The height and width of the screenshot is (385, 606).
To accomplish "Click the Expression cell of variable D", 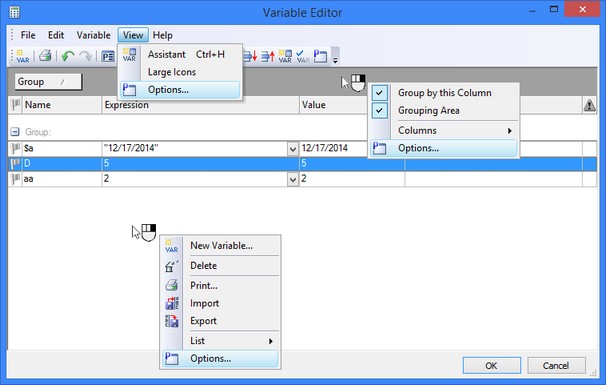I will coord(200,164).
